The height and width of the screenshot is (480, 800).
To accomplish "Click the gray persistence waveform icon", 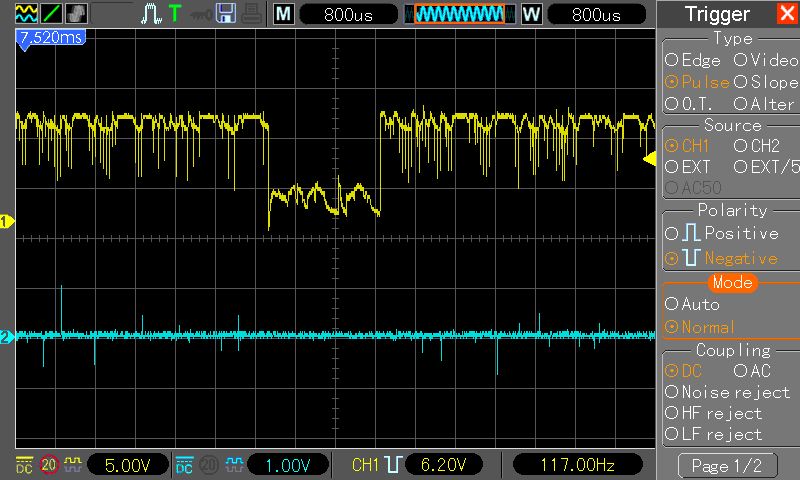I will tap(76, 14).
